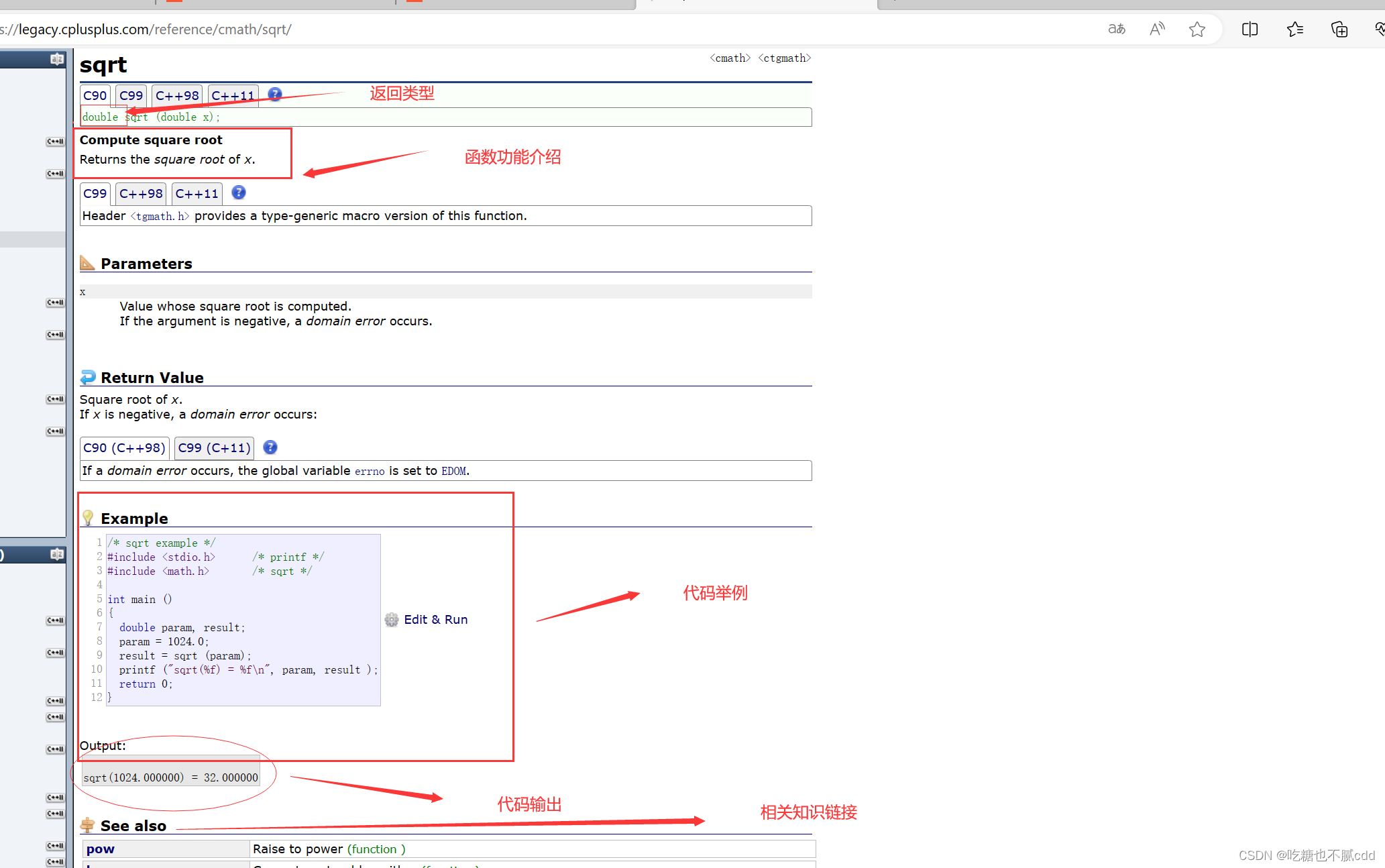Open the pow function link

pyautogui.click(x=101, y=849)
